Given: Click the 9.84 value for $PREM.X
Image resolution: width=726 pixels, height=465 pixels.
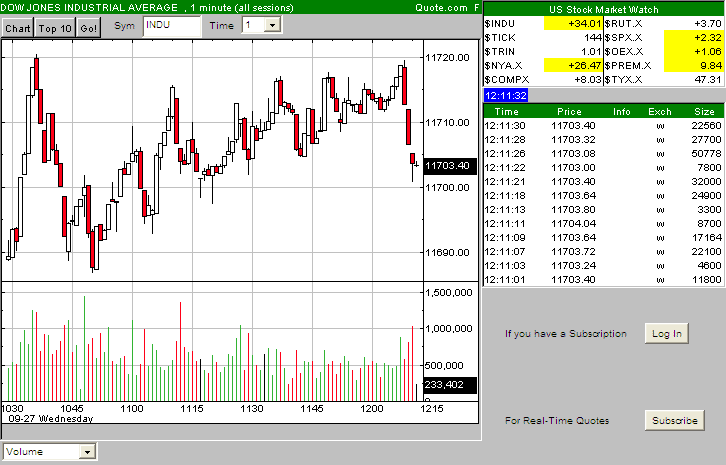Looking at the screenshot, I should click(694, 65).
